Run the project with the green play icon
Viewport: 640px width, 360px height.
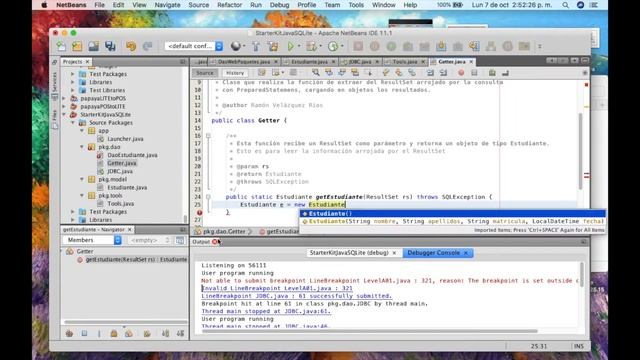[291, 46]
